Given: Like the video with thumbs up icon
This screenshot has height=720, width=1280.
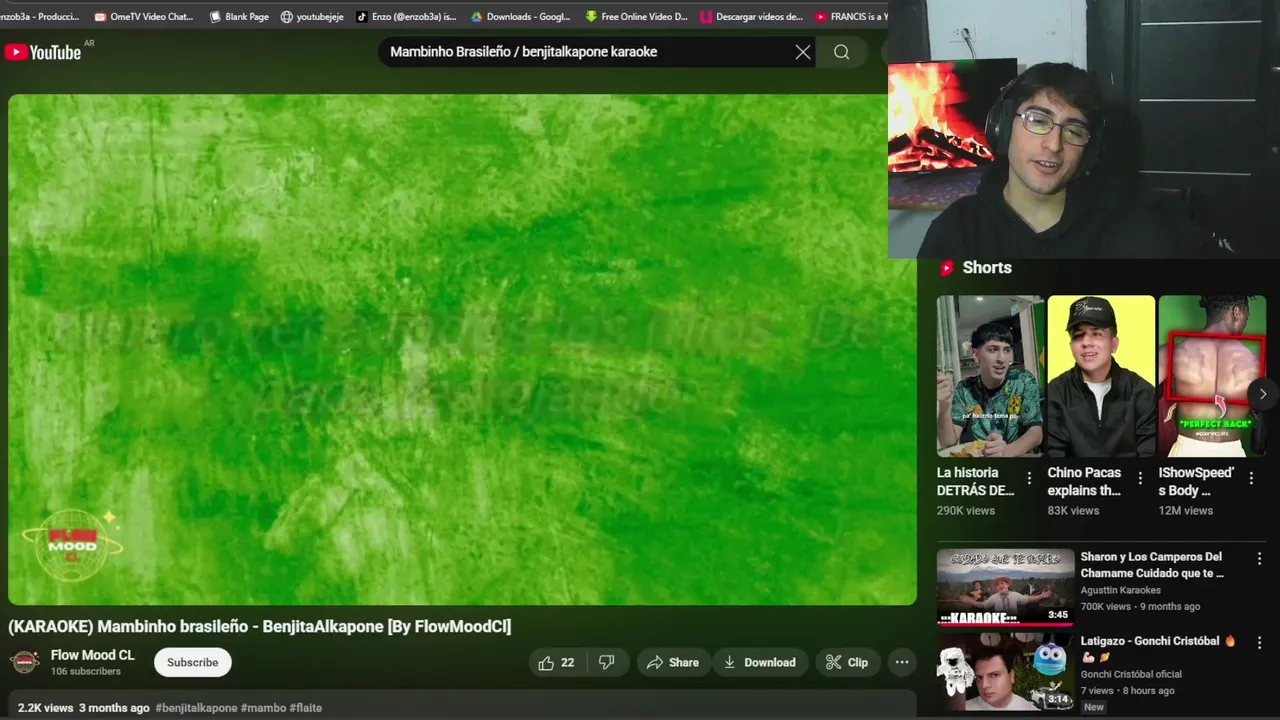Looking at the screenshot, I should coord(557,662).
